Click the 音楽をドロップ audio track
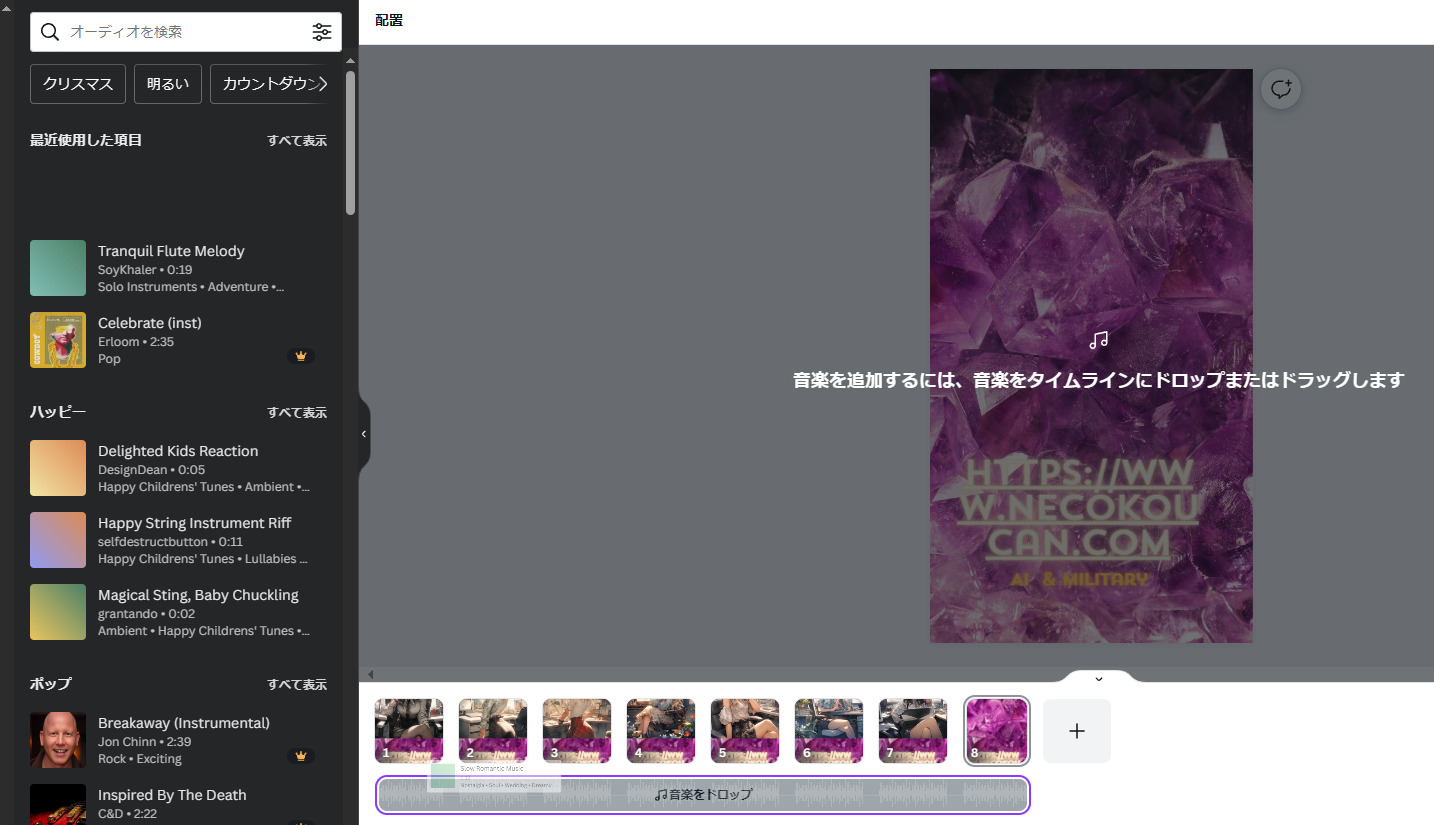 tap(703, 795)
